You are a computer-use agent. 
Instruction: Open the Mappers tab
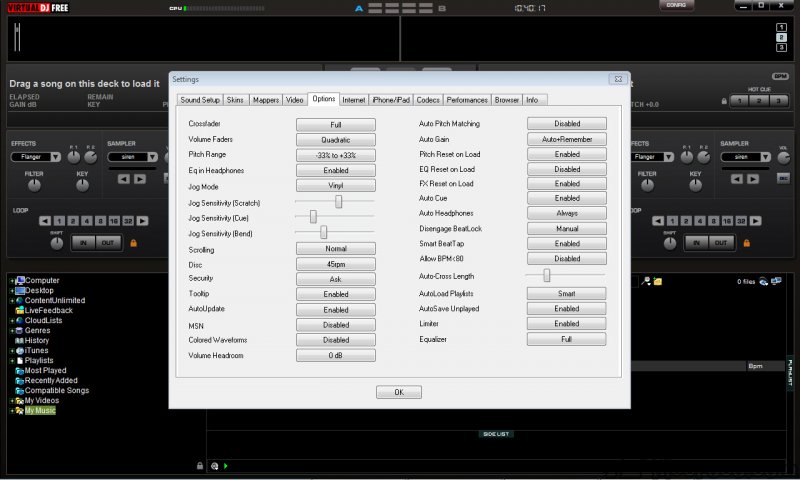pos(266,100)
